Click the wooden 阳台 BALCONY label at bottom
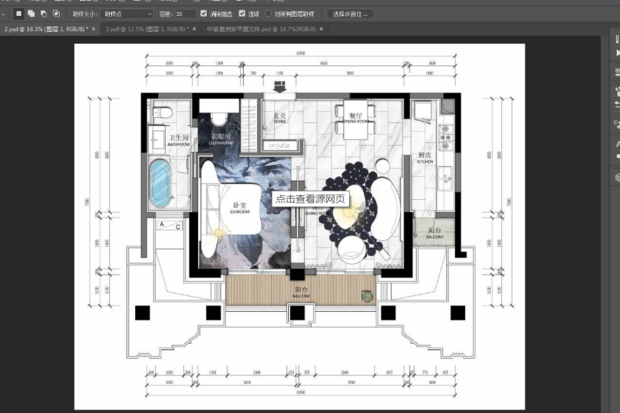 coord(301,292)
